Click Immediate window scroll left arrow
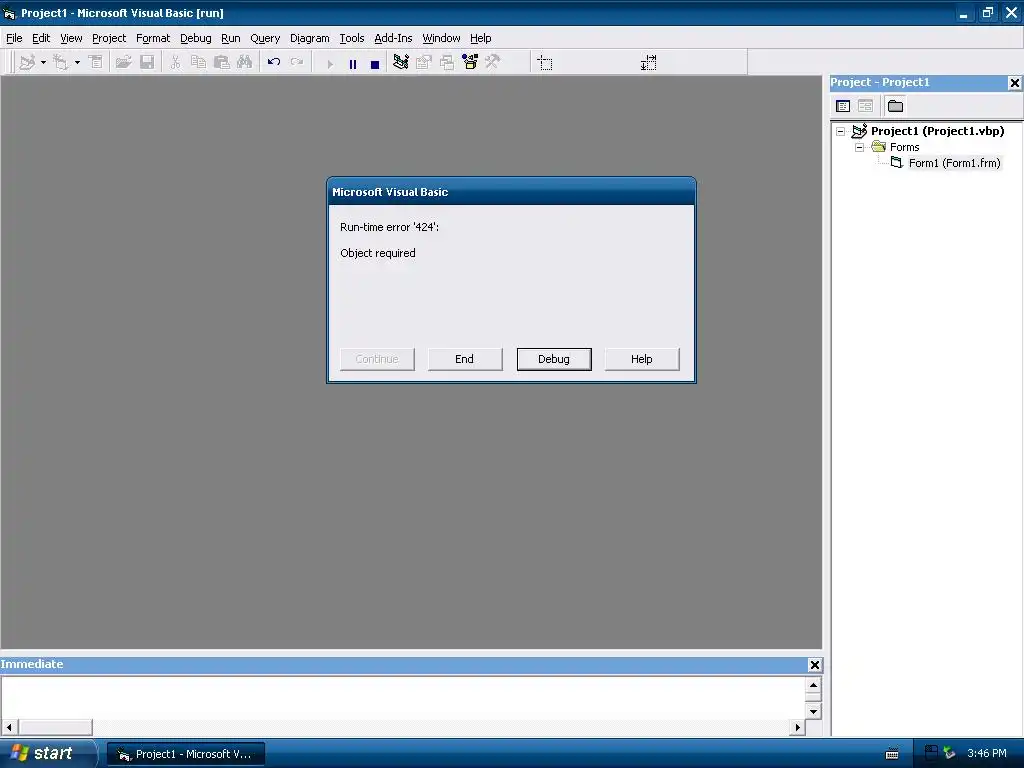The width and height of the screenshot is (1024, 768). (9, 727)
